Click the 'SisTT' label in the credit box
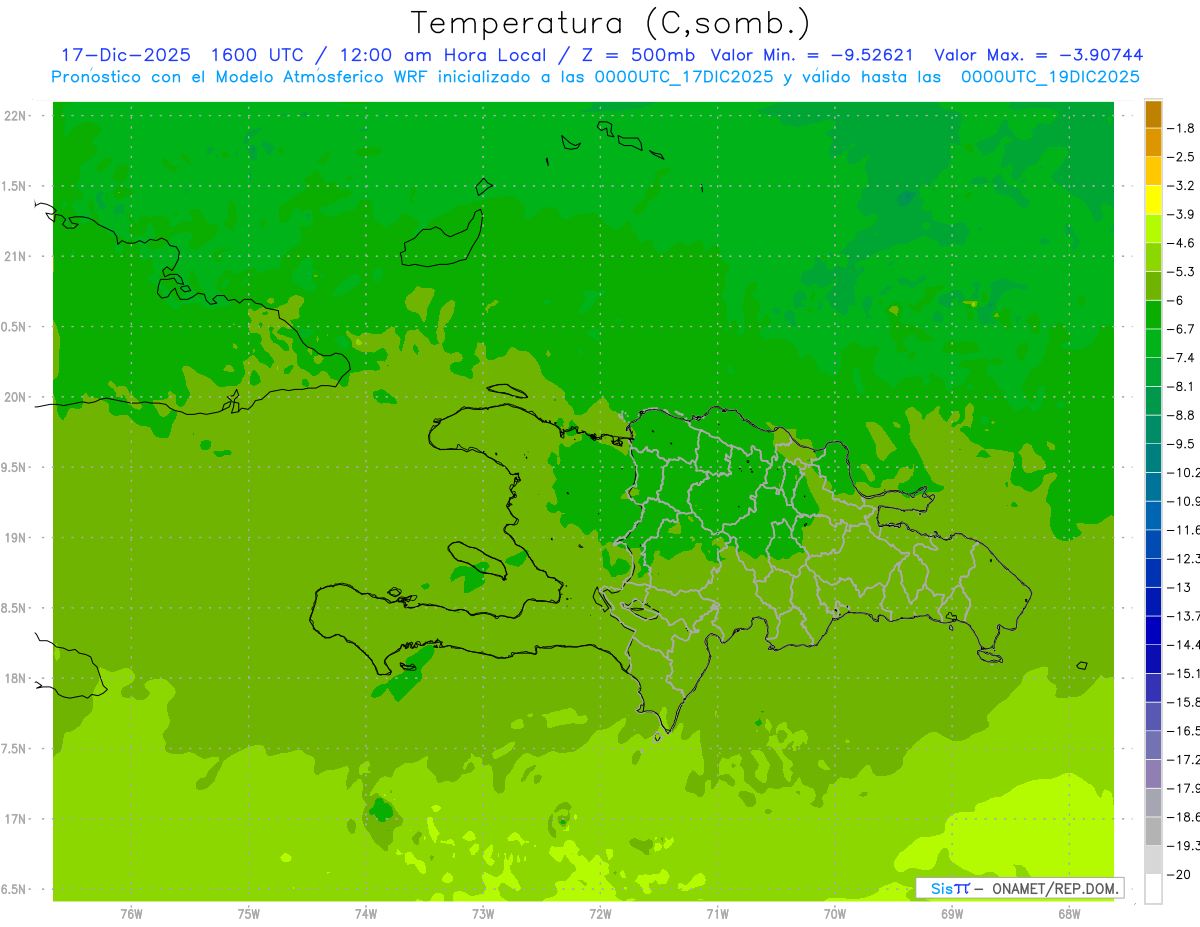The width and height of the screenshot is (1200, 927). (949, 888)
